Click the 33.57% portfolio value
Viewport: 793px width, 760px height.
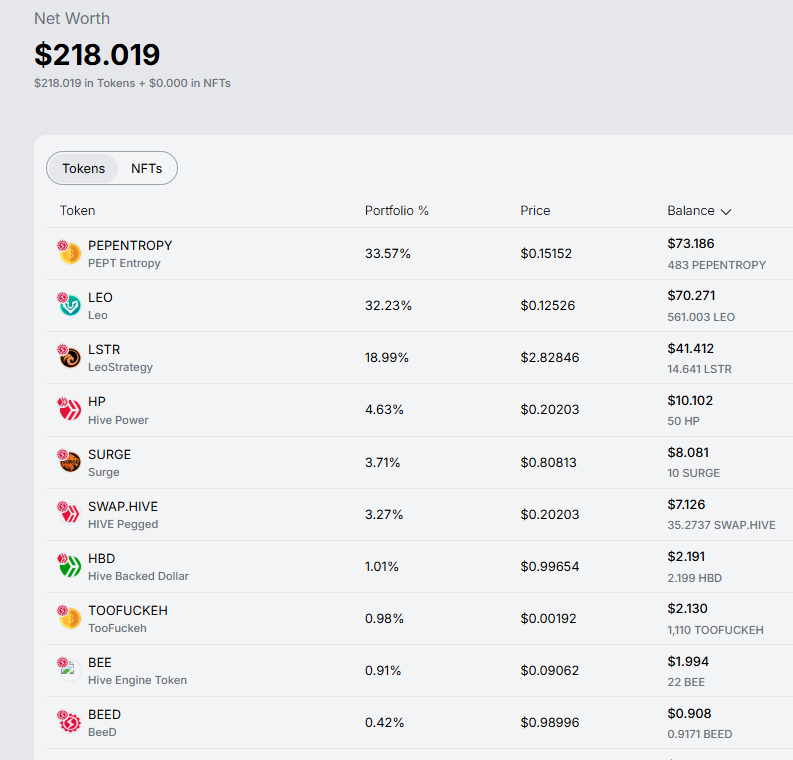pos(387,253)
